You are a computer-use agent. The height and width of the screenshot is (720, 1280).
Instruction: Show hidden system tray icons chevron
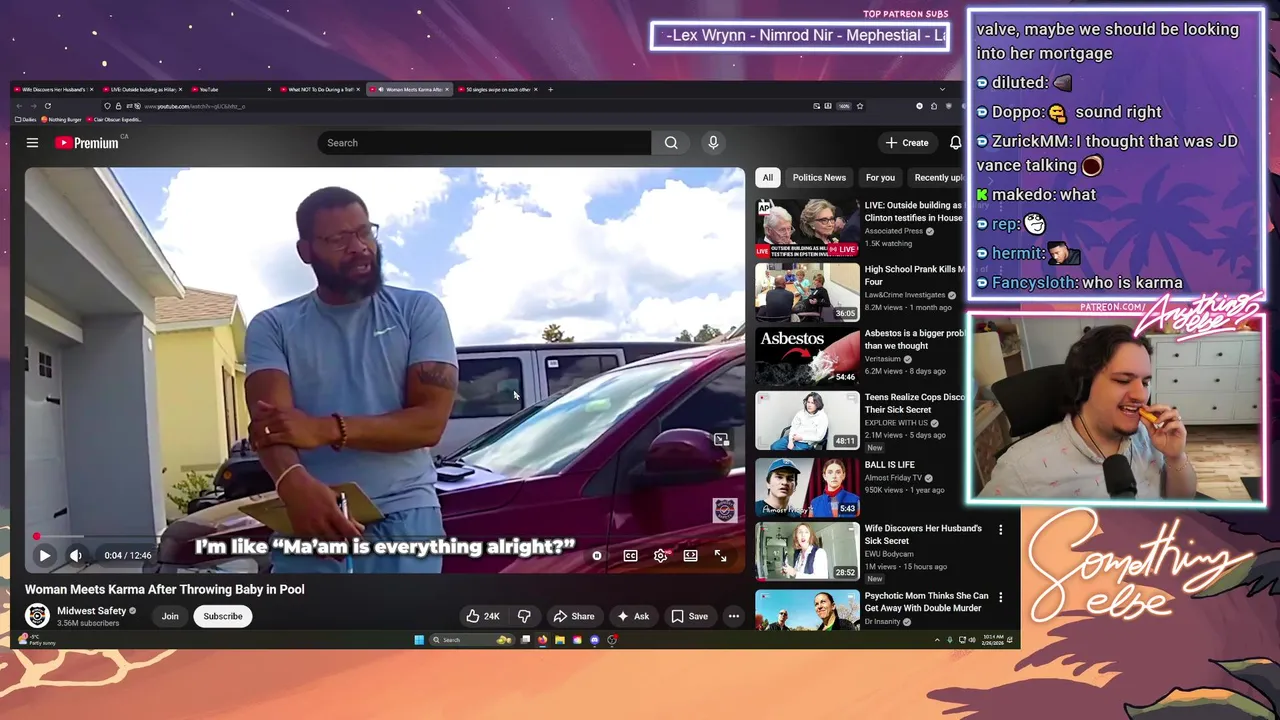[936, 640]
